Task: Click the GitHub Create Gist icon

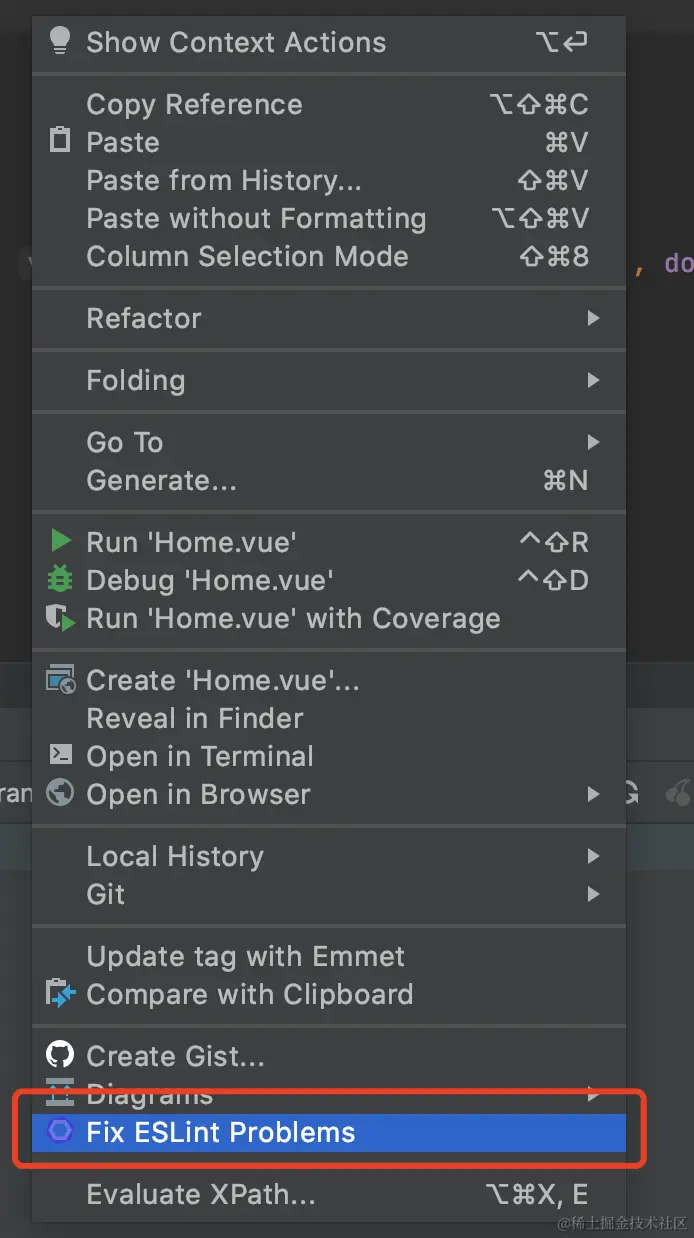Action: coord(61,1055)
